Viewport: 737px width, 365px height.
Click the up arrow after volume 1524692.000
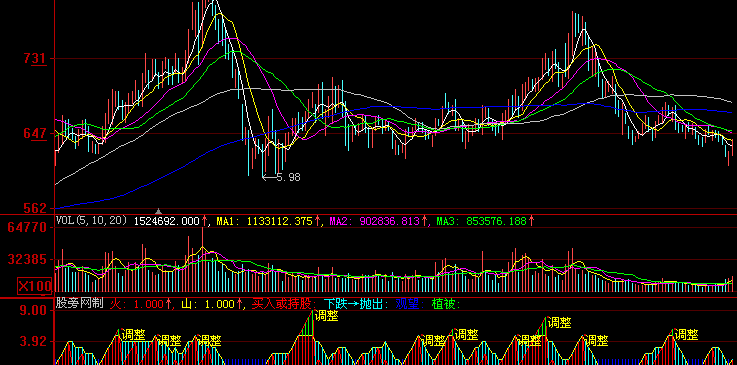coord(204,221)
